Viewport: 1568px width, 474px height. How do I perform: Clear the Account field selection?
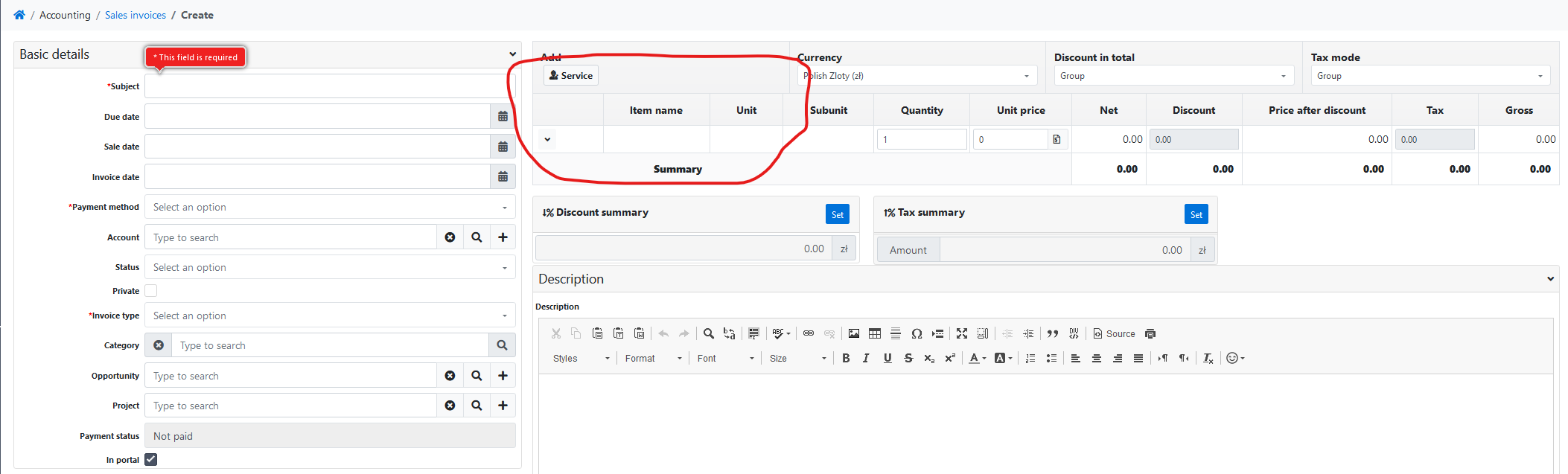coord(450,237)
